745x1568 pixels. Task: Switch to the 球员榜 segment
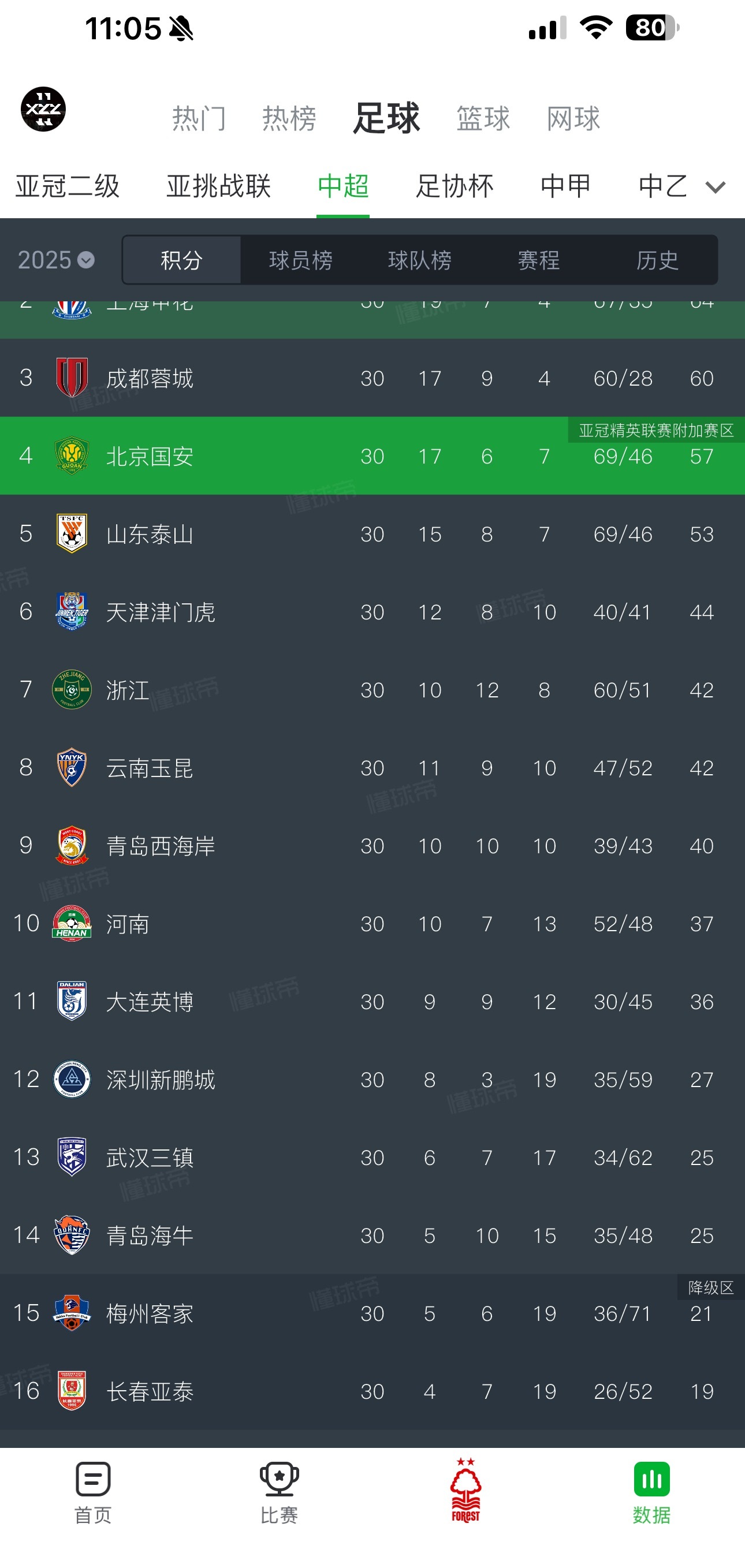301,260
